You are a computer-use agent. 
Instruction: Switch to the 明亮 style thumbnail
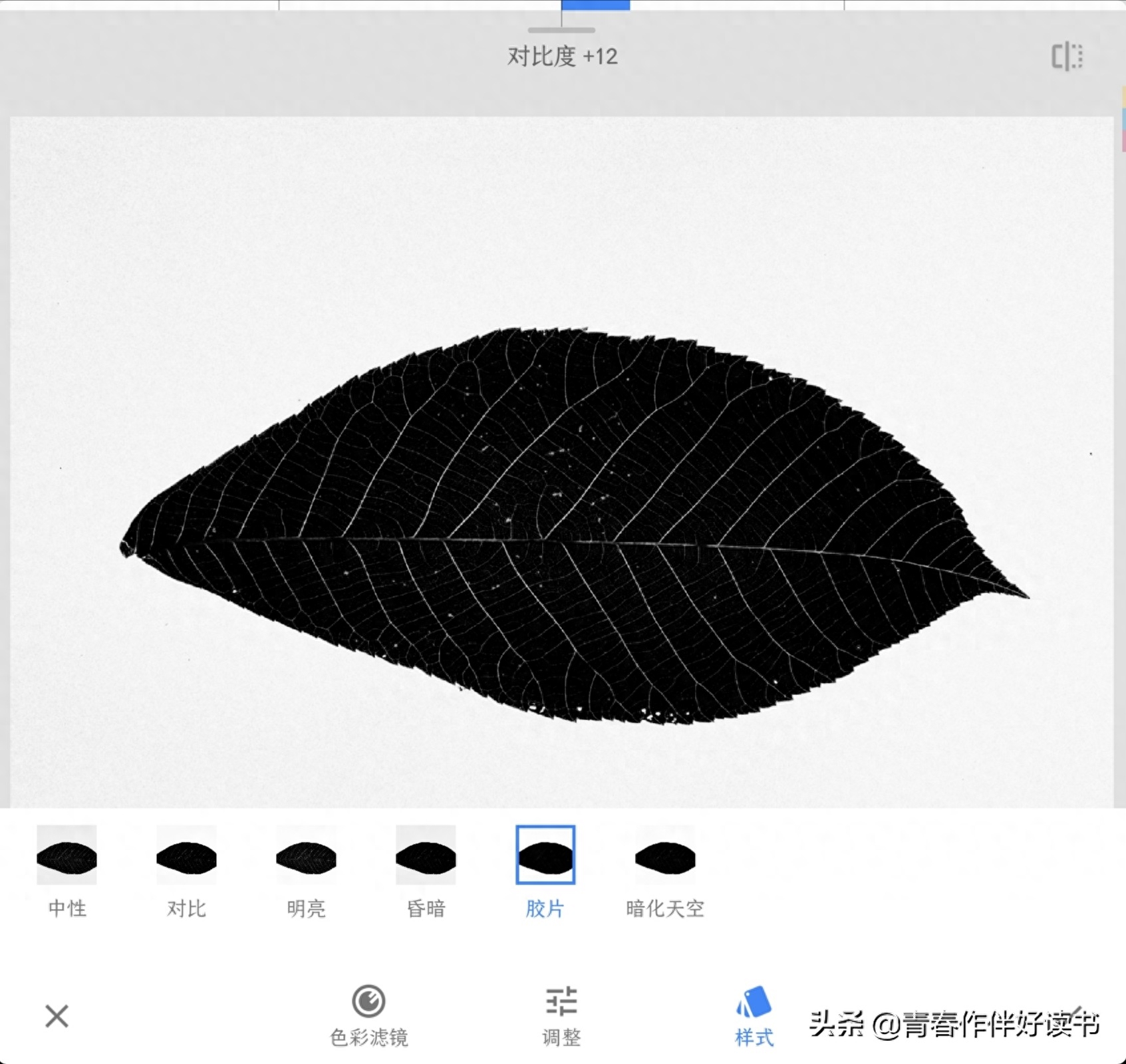(306, 855)
